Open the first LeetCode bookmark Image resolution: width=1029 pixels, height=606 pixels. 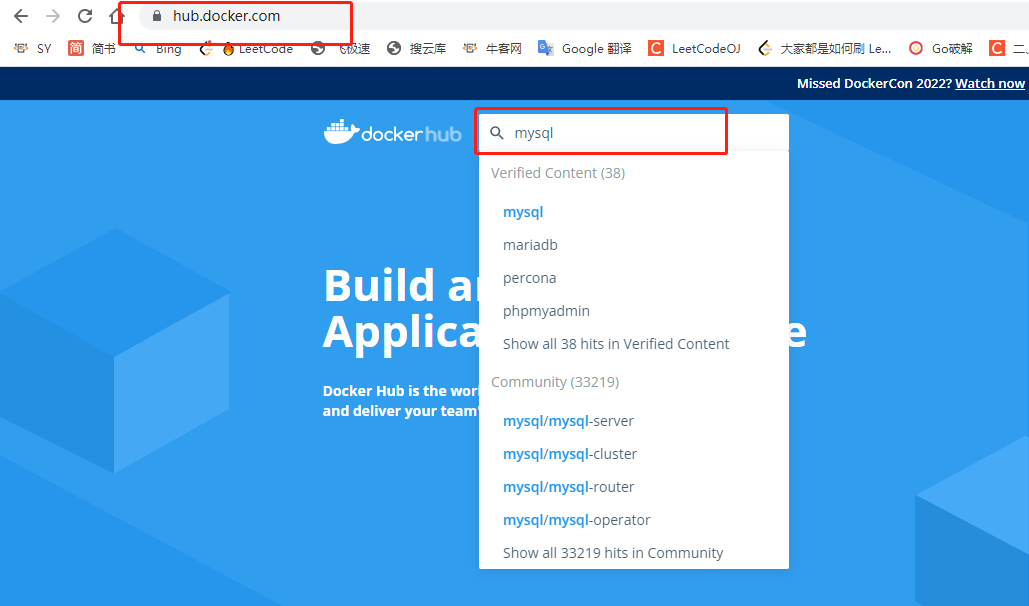(247, 49)
